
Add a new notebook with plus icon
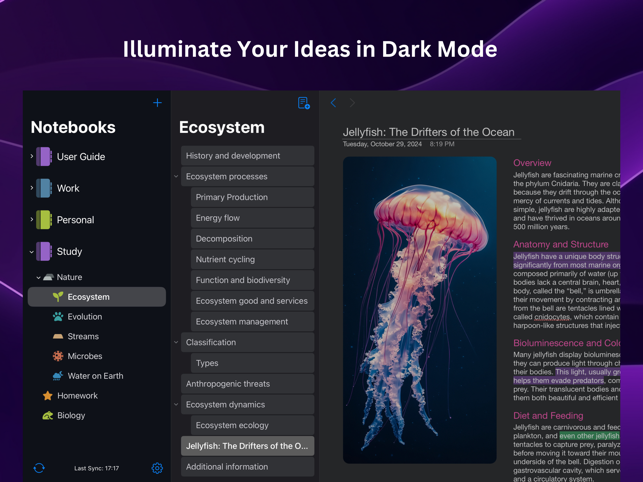point(157,103)
